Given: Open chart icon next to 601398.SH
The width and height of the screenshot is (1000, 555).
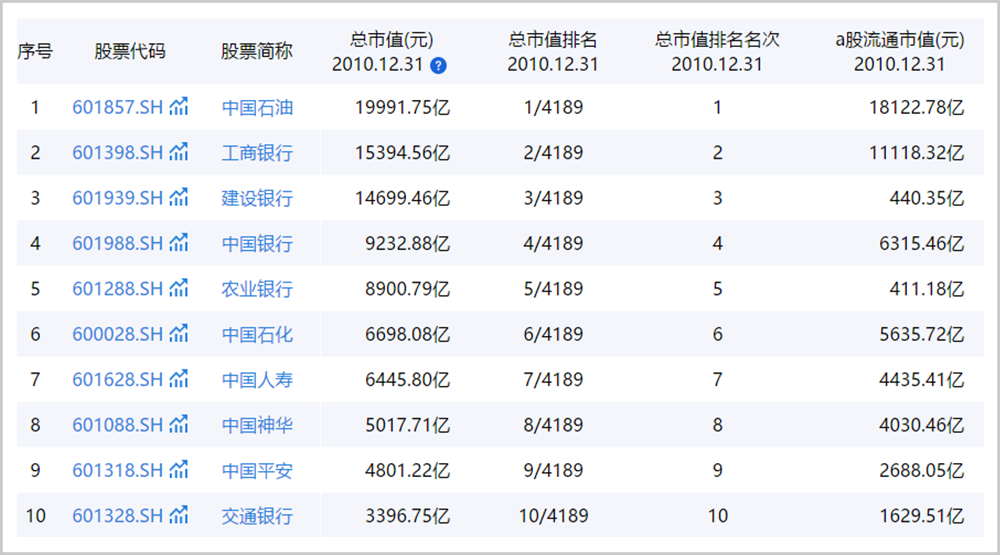Looking at the screenshot, I should coord(179,152).
